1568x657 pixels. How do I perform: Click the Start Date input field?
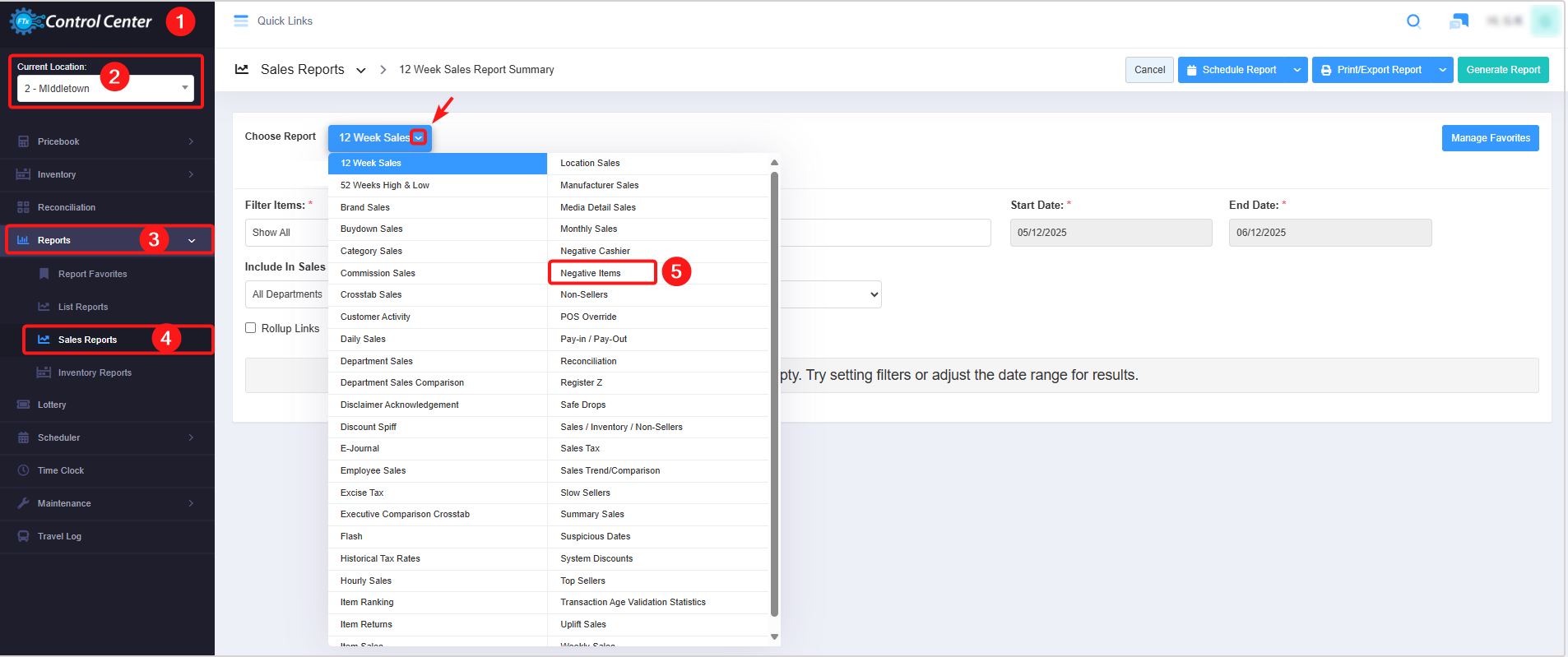point(1110,233)
